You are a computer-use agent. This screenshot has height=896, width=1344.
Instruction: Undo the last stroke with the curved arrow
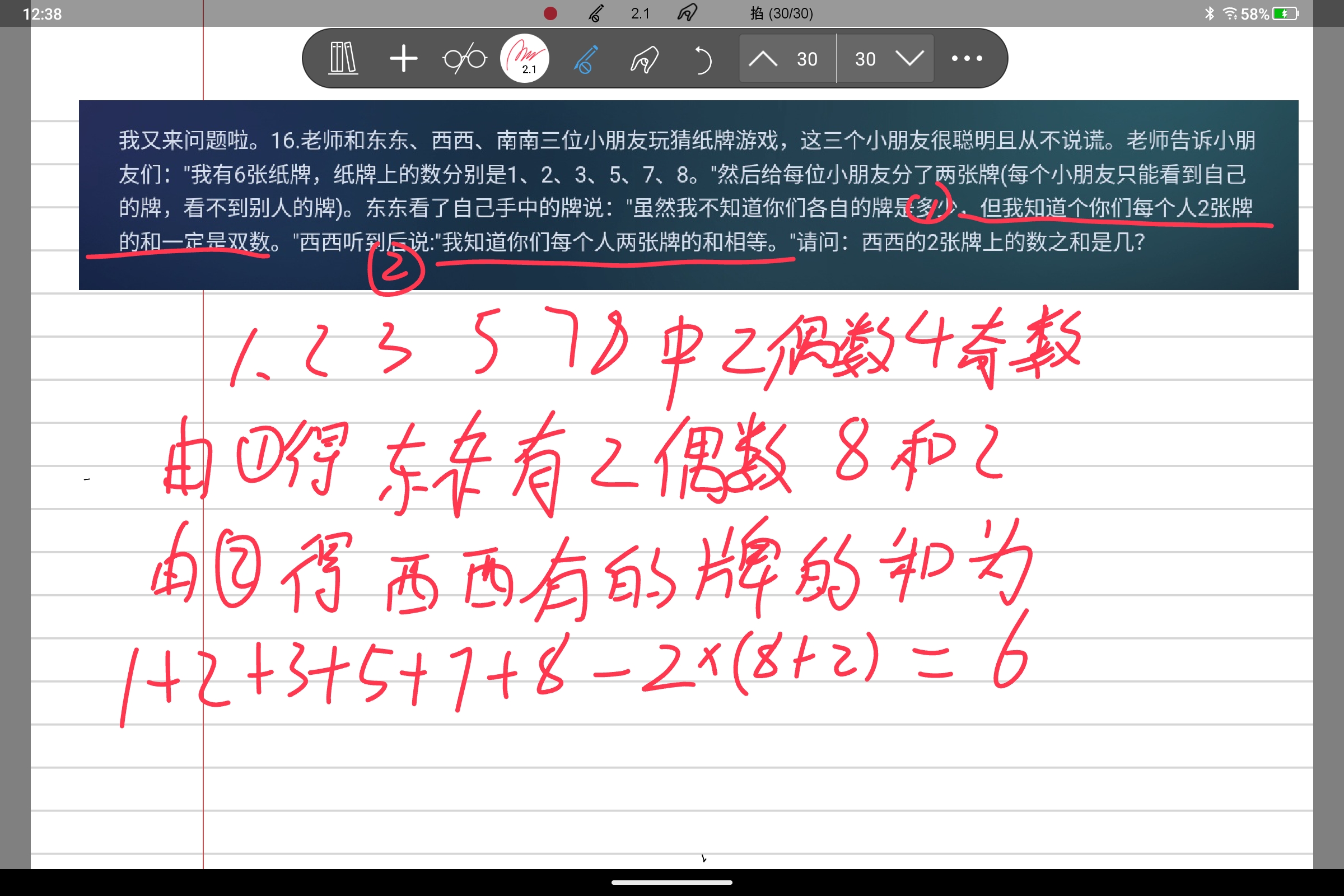(x=702, y=59)
